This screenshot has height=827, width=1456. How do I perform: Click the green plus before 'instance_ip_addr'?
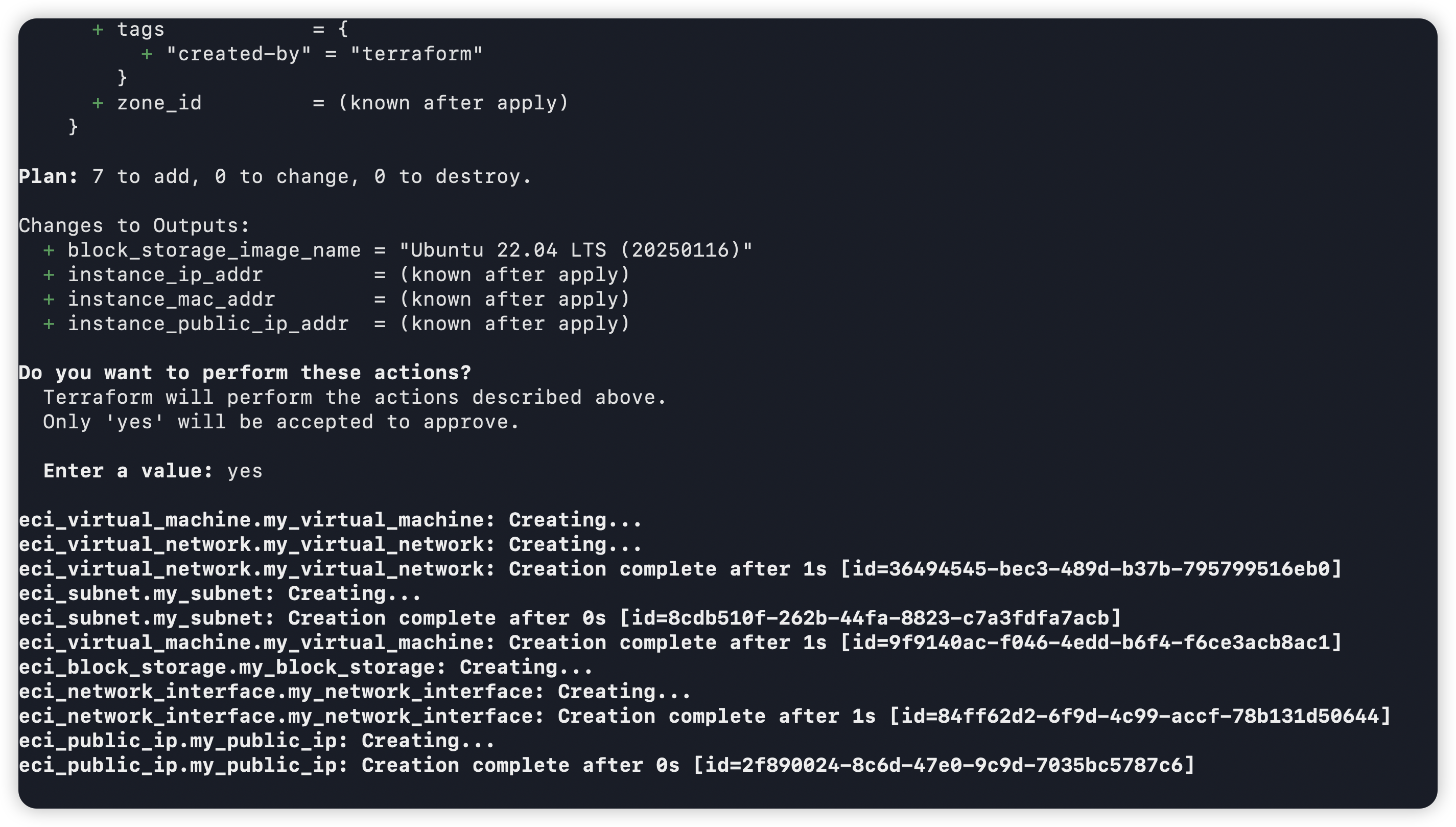[49, 275]
